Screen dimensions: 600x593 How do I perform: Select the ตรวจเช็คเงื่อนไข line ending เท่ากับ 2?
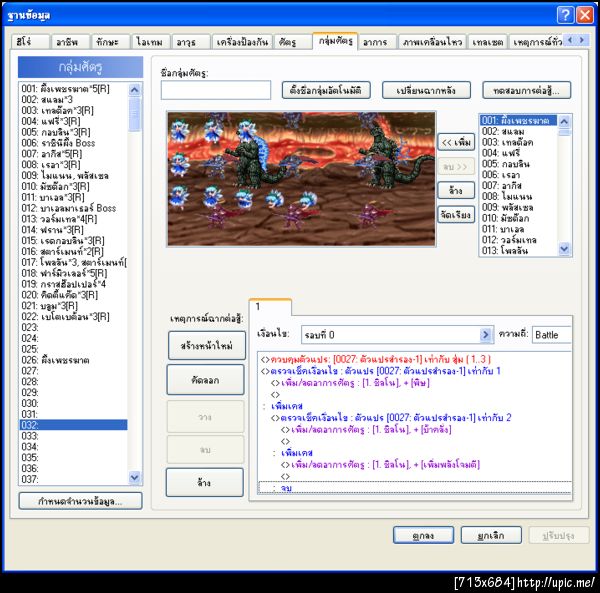coord(415,417)
